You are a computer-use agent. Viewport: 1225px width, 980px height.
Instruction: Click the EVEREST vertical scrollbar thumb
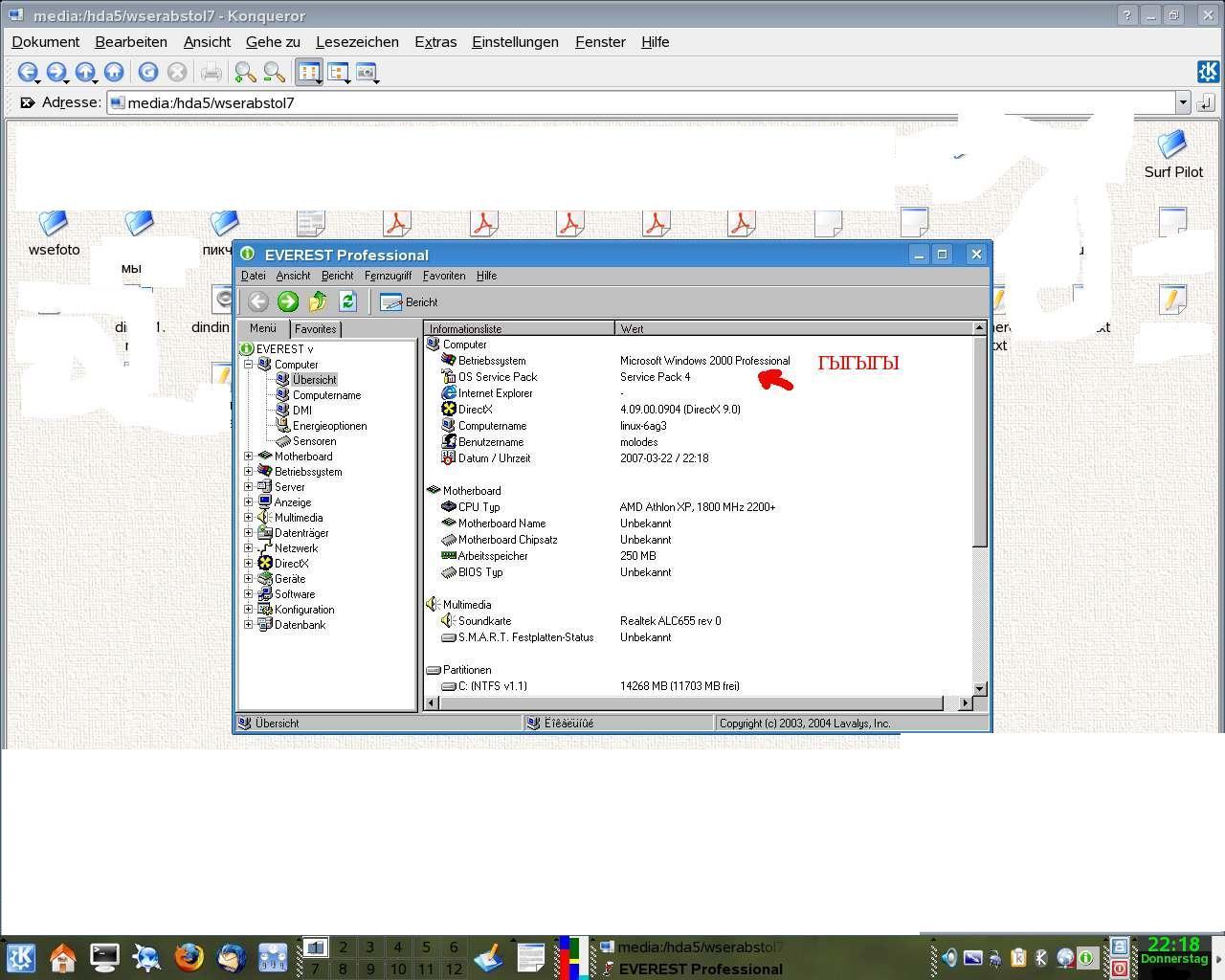tap(979, 442)
